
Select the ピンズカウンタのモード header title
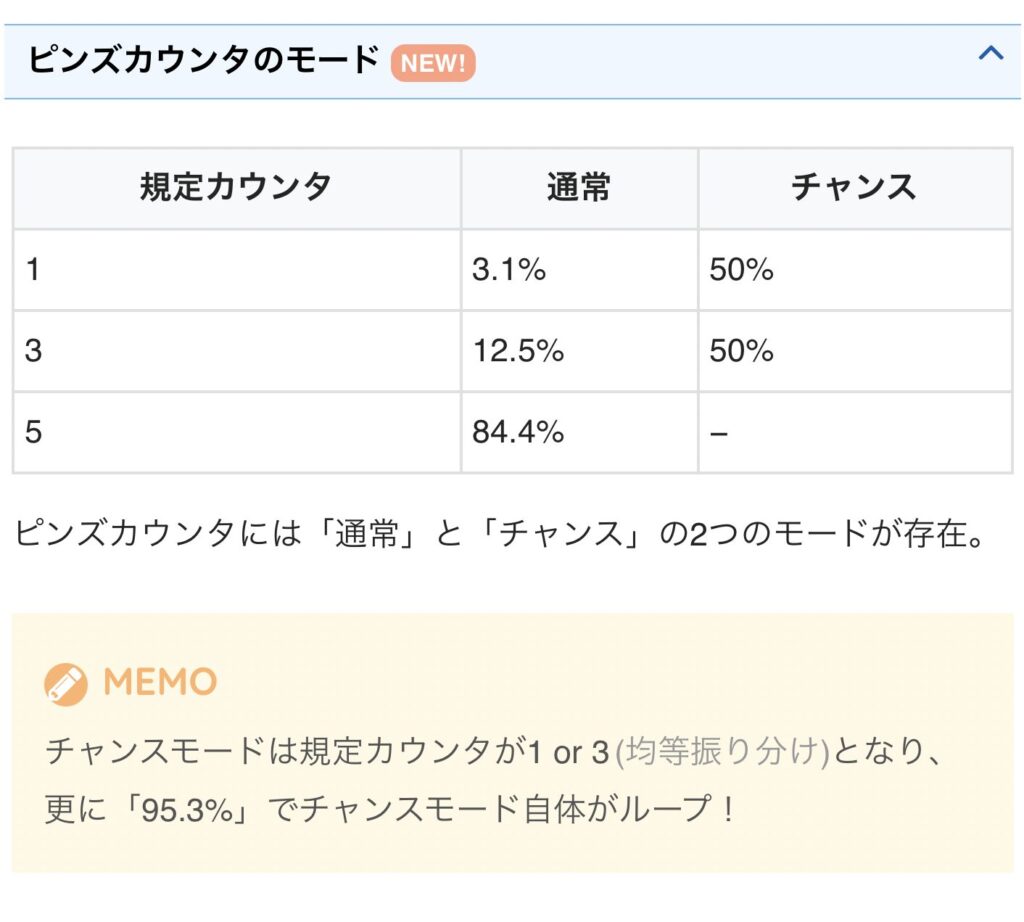click(x=203, y=60)
